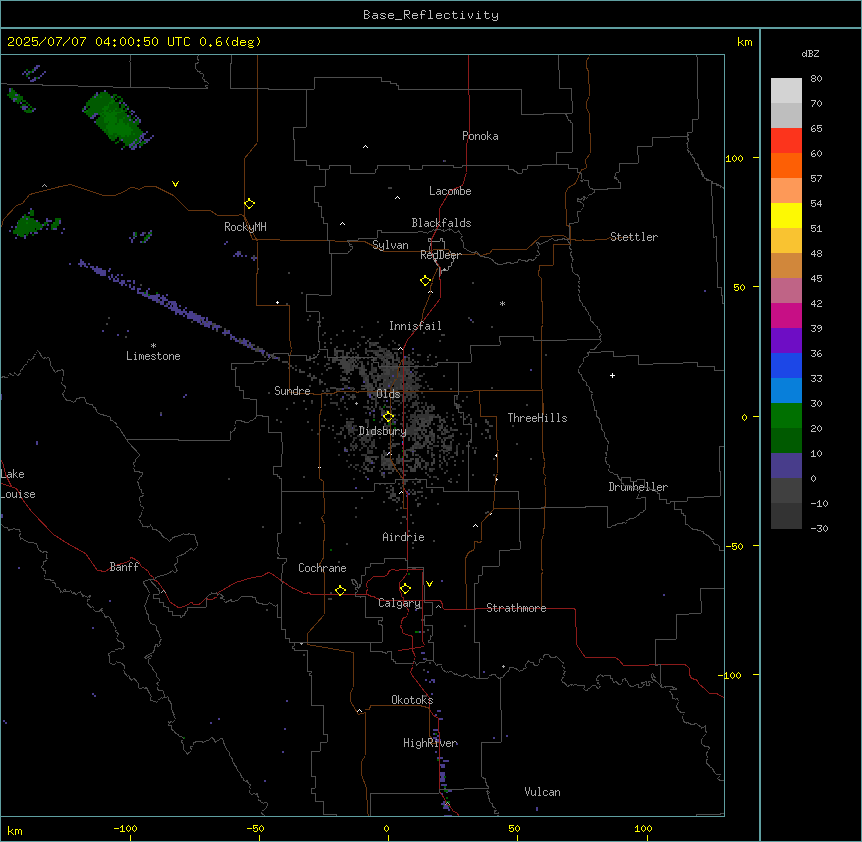Screen dimensions: 862x842
Task: Click the Lake Louise label
Action: pos(18,484)
